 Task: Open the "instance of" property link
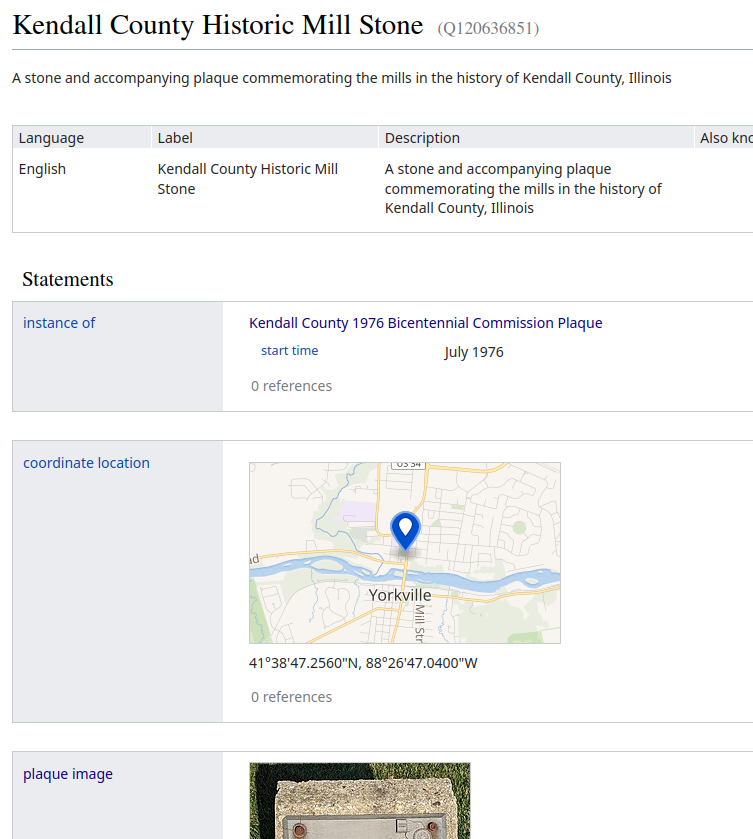[x=59, y=323]
